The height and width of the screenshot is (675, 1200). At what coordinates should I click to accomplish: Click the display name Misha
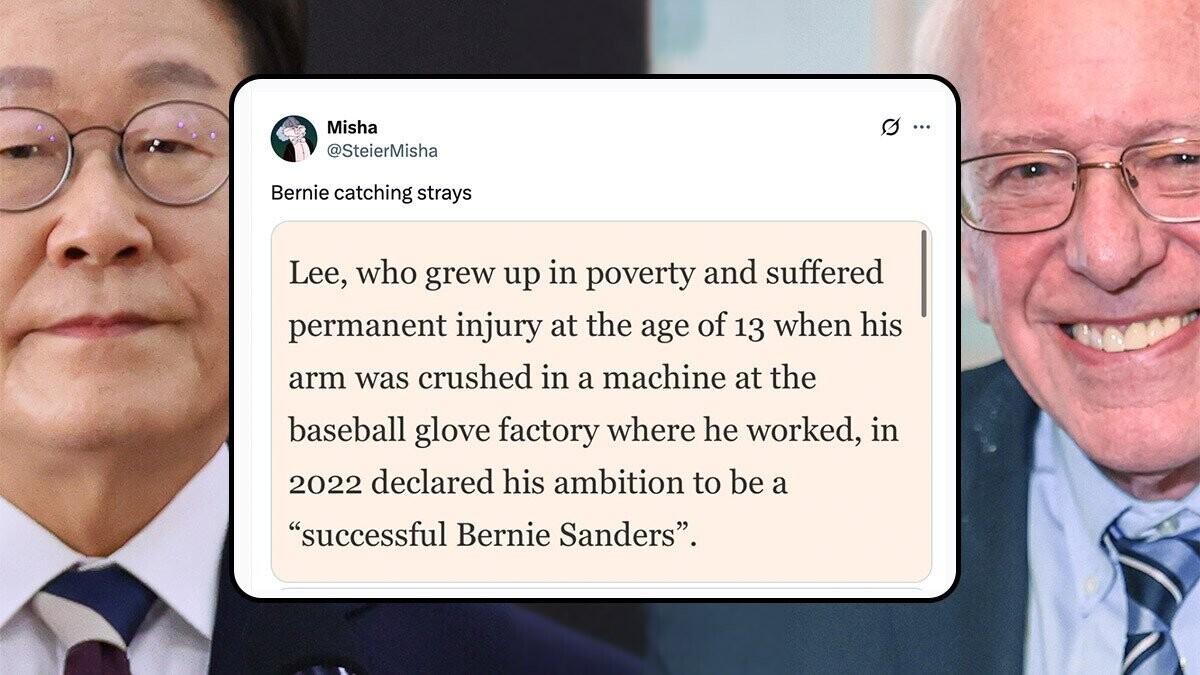352,128
